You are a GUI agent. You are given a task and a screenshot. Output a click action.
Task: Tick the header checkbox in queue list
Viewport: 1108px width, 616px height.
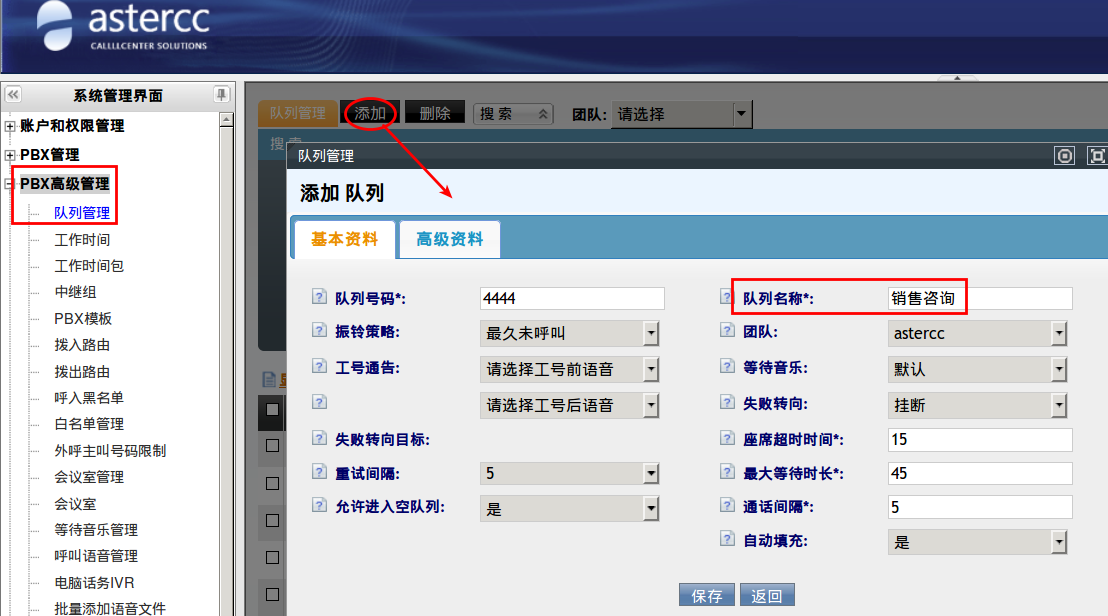pos(272,410)
